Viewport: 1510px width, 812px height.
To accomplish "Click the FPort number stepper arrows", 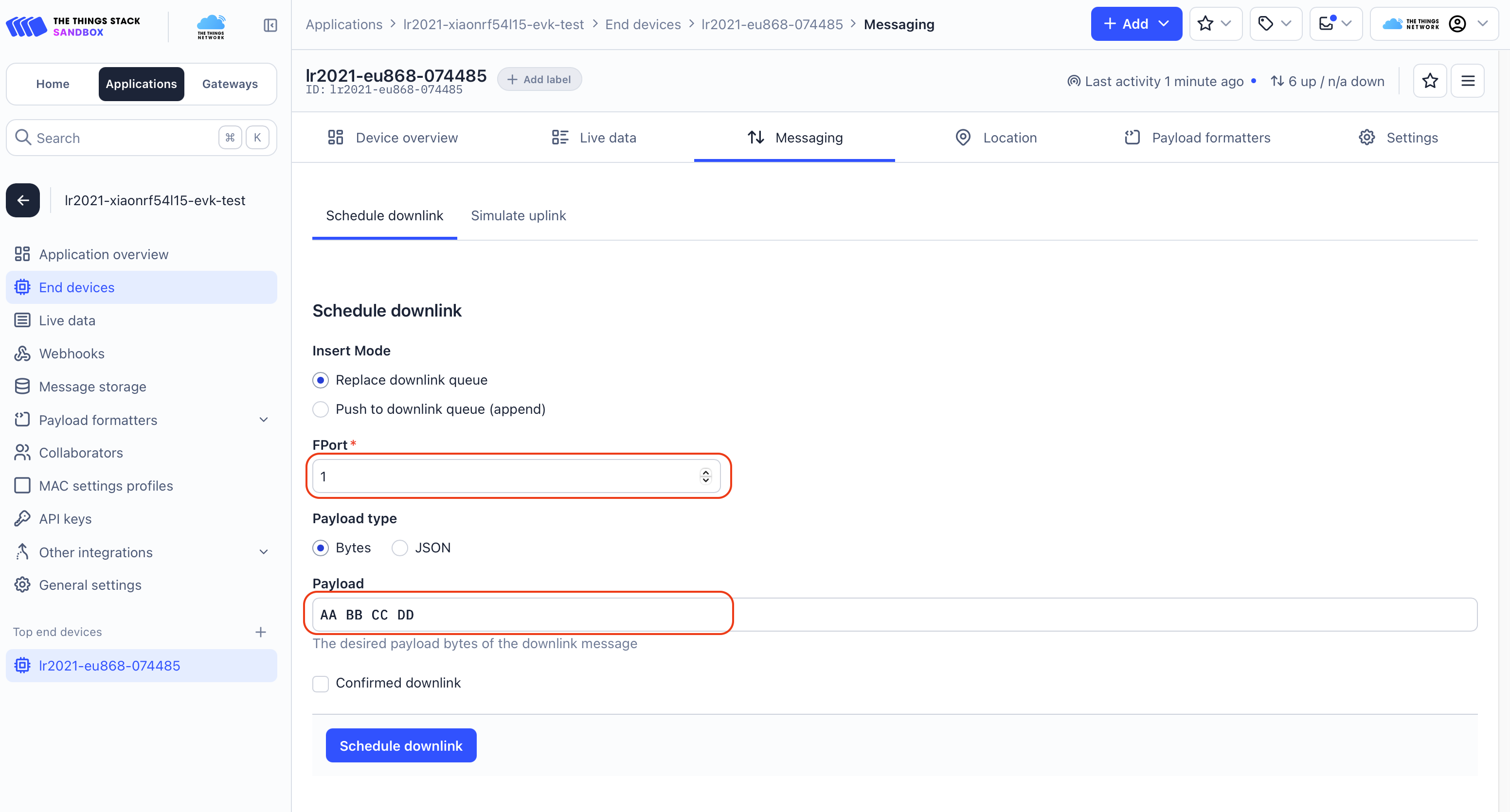I will point(705,477).
